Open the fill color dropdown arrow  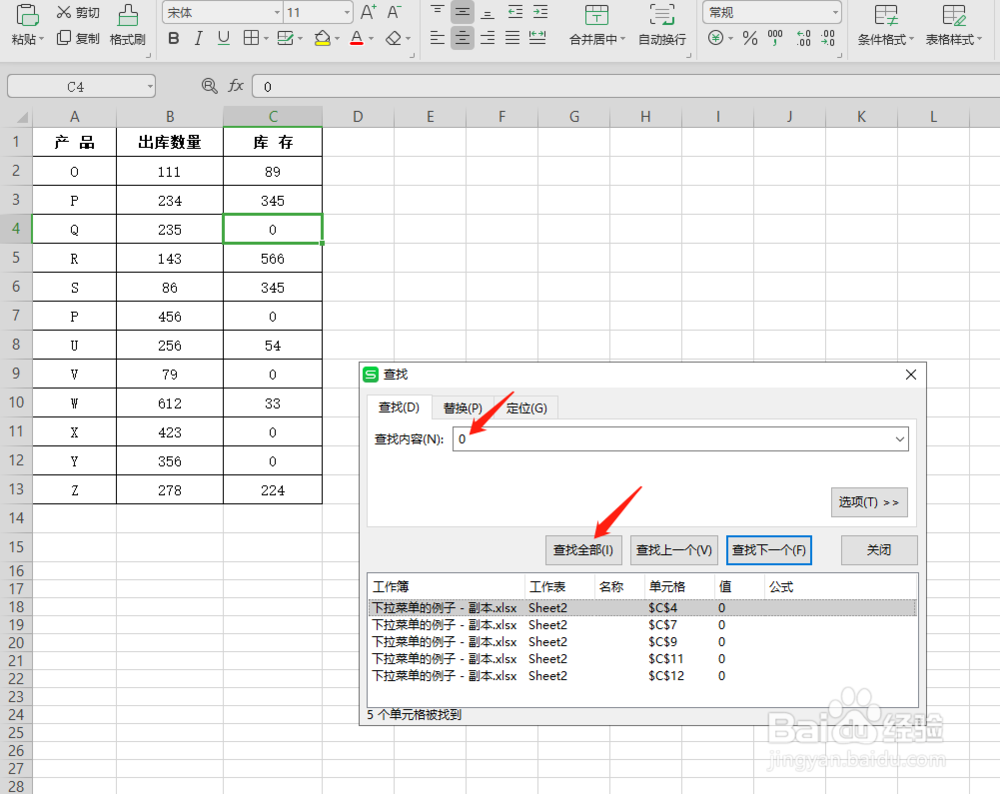coord(337,37)
